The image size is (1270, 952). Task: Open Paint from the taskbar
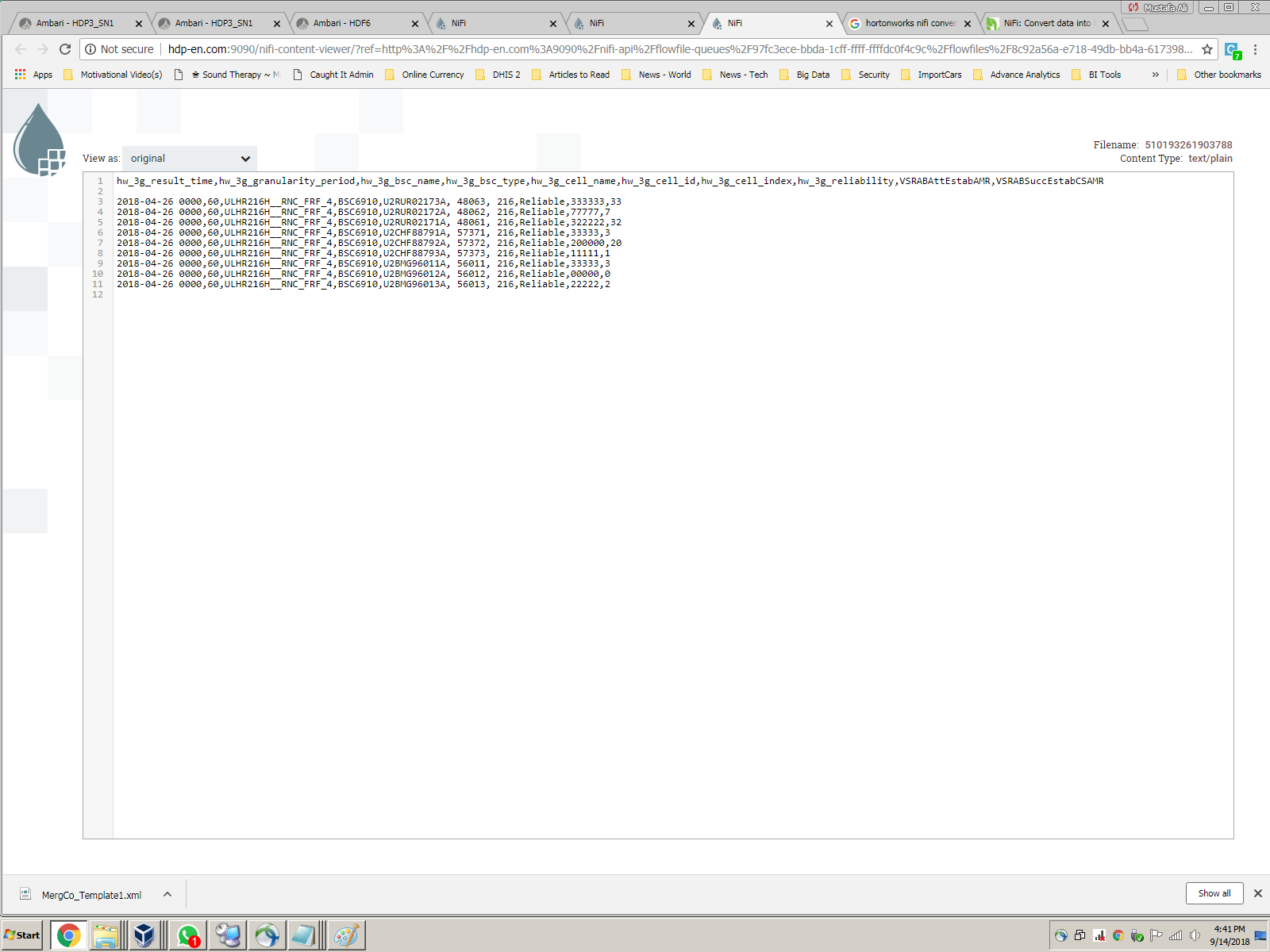coord(344,935)
